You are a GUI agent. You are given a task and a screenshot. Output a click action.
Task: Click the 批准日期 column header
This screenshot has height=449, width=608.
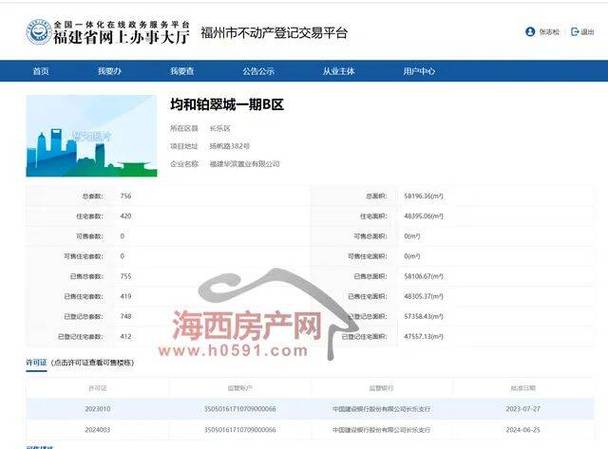pyautogui.click(x=523, y=388)
